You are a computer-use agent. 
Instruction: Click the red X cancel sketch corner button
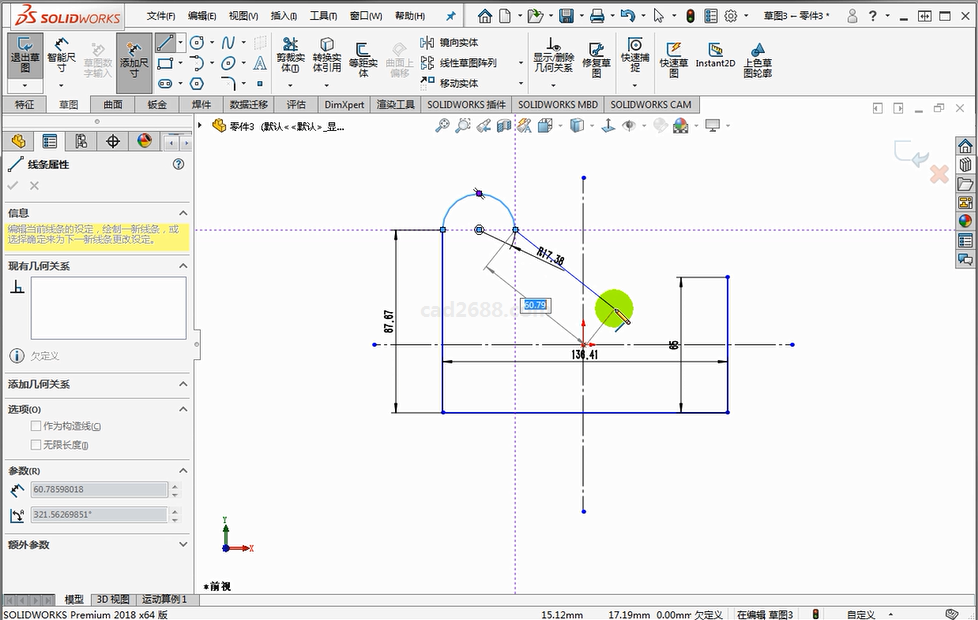[939, 175]
